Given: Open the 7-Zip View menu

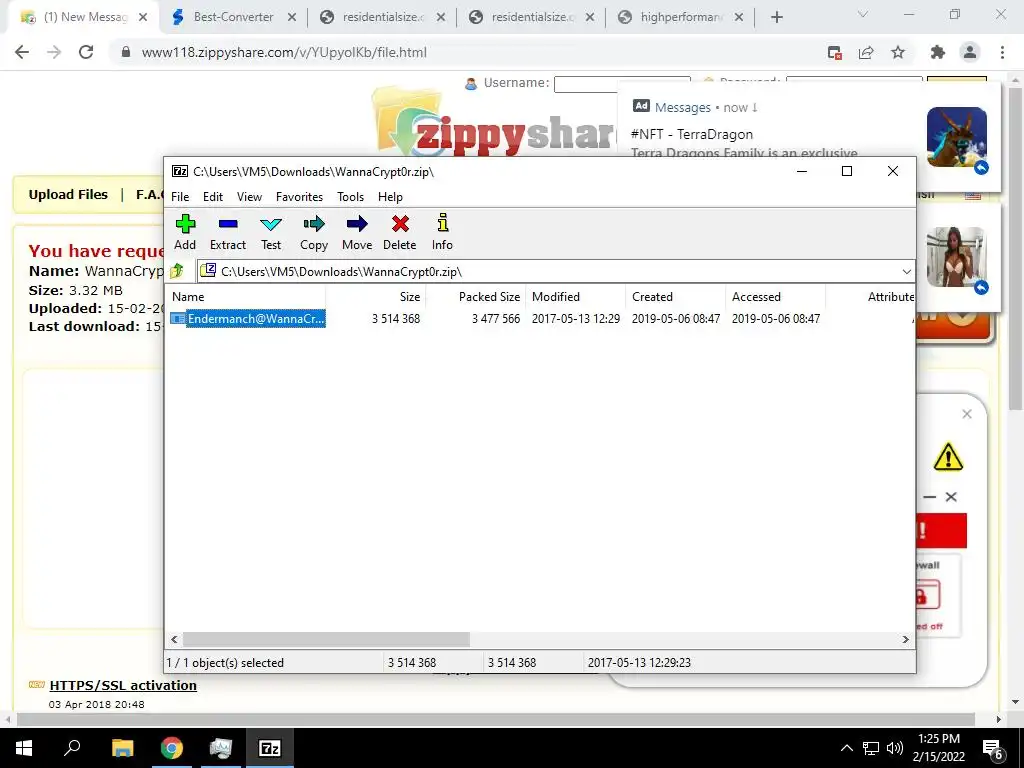Looking at the screenshot, I should tap(249, 197).
